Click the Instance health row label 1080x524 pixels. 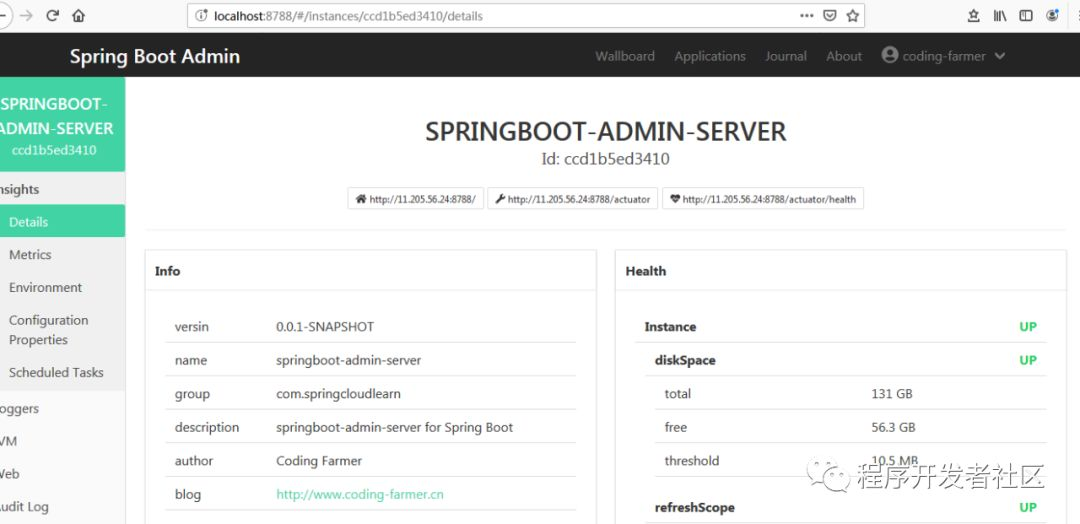point(670,326)
